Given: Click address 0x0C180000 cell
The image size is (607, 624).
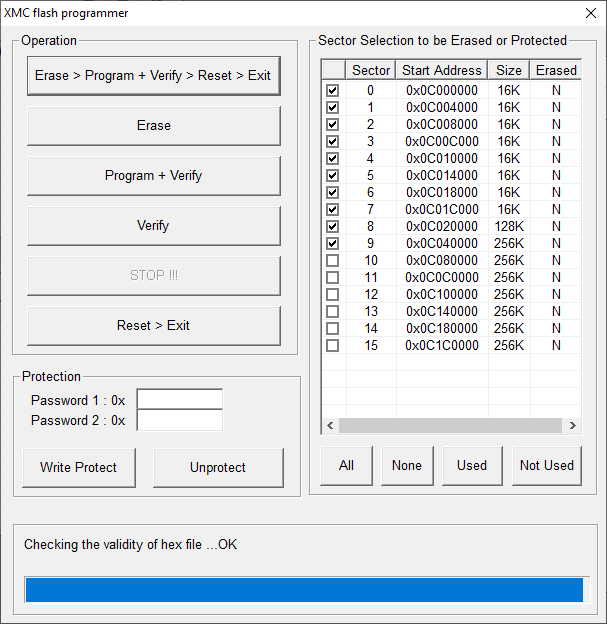Looking at the screenshot, I should click(x=442, y=329).
